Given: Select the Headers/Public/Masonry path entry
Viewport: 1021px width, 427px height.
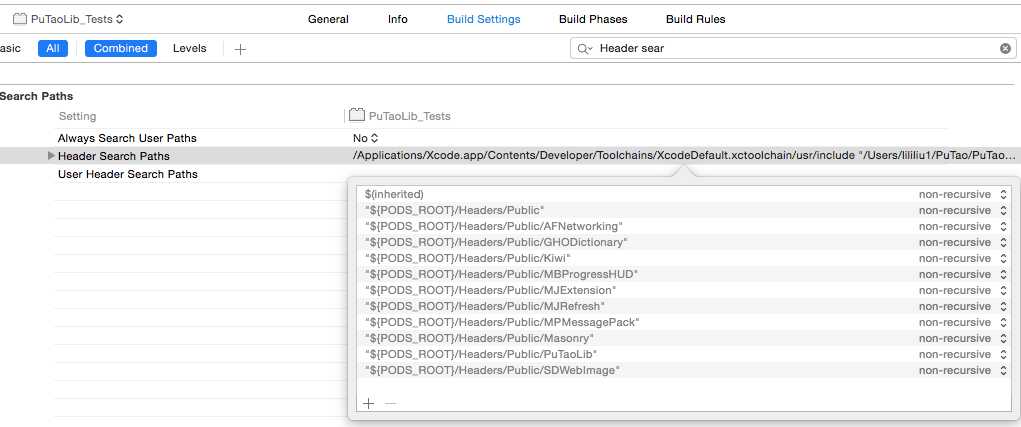Looking at the screenshot, I should [480, 338].
